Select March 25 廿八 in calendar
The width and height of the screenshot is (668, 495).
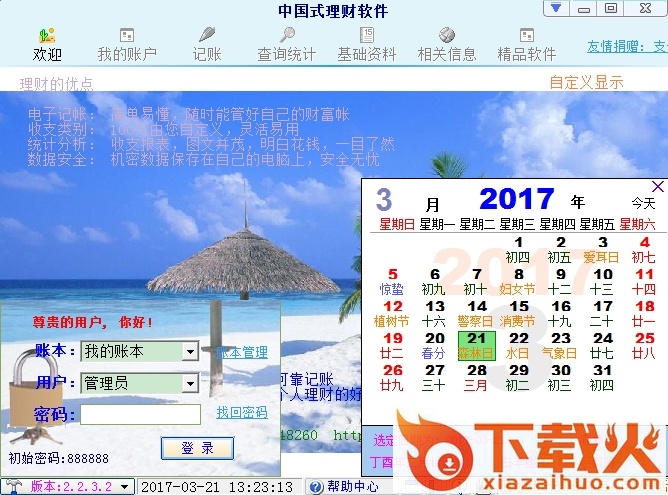(x=644, y=346)
